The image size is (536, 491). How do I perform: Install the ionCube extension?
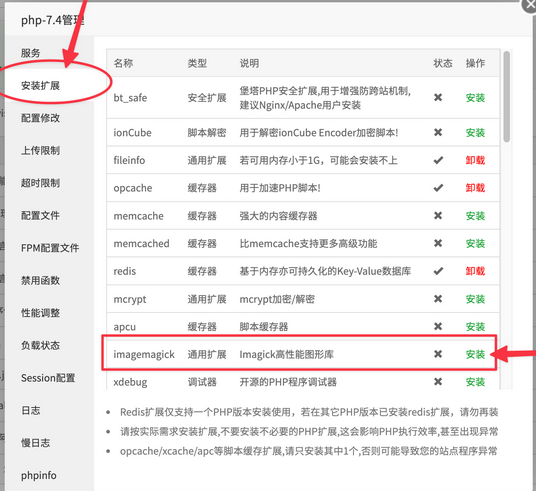point(475,133)
